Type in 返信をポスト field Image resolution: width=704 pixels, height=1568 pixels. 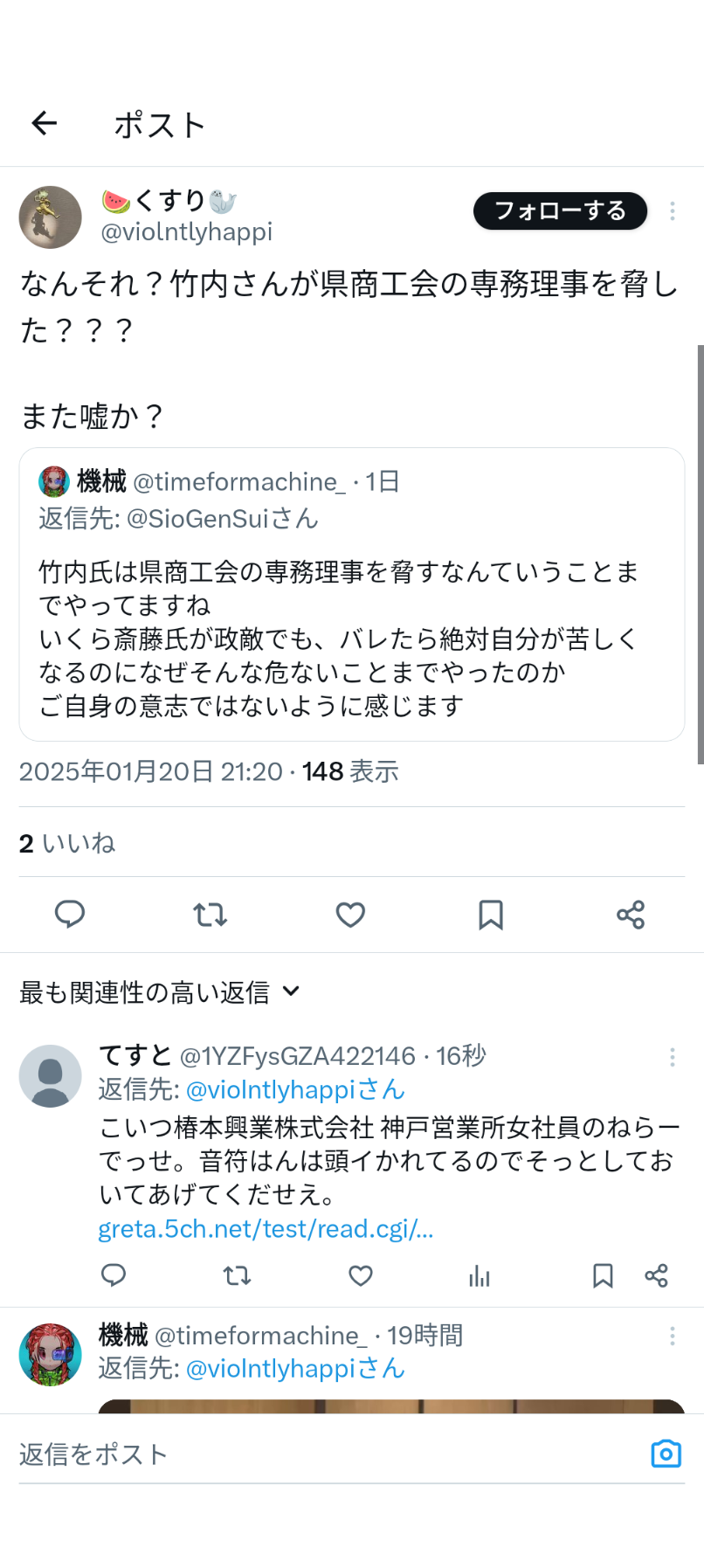click(323, 1454)
